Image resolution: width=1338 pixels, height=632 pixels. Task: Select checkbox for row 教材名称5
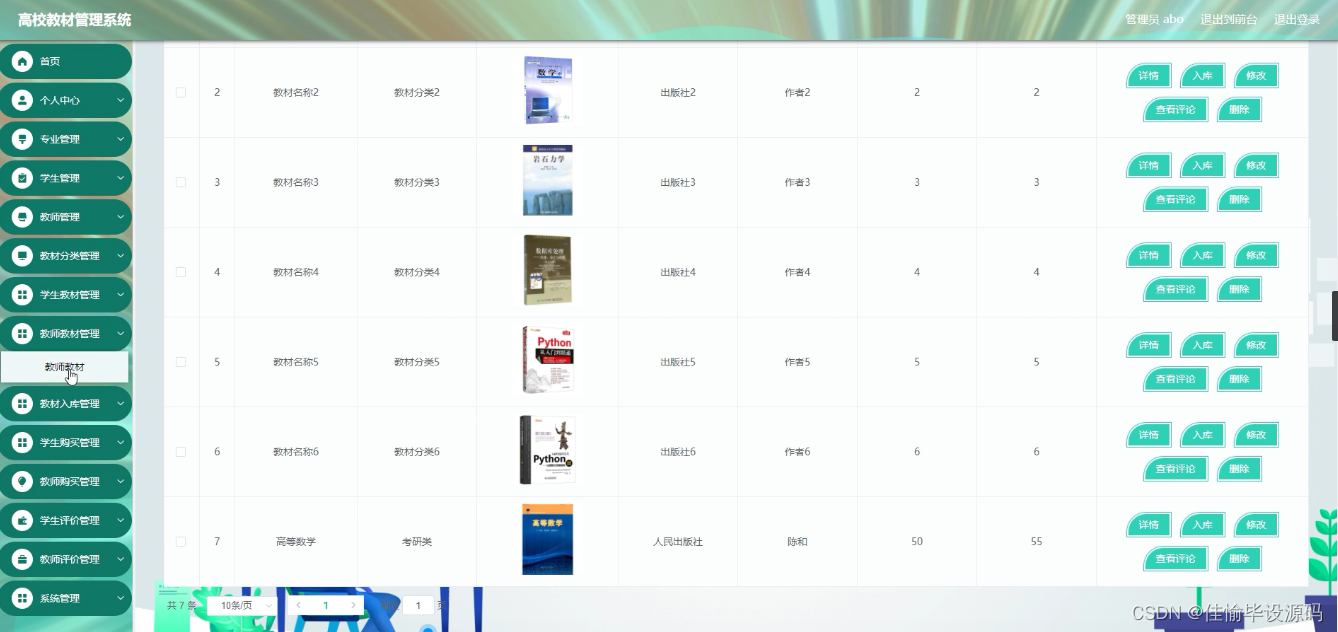coord(181,362)
